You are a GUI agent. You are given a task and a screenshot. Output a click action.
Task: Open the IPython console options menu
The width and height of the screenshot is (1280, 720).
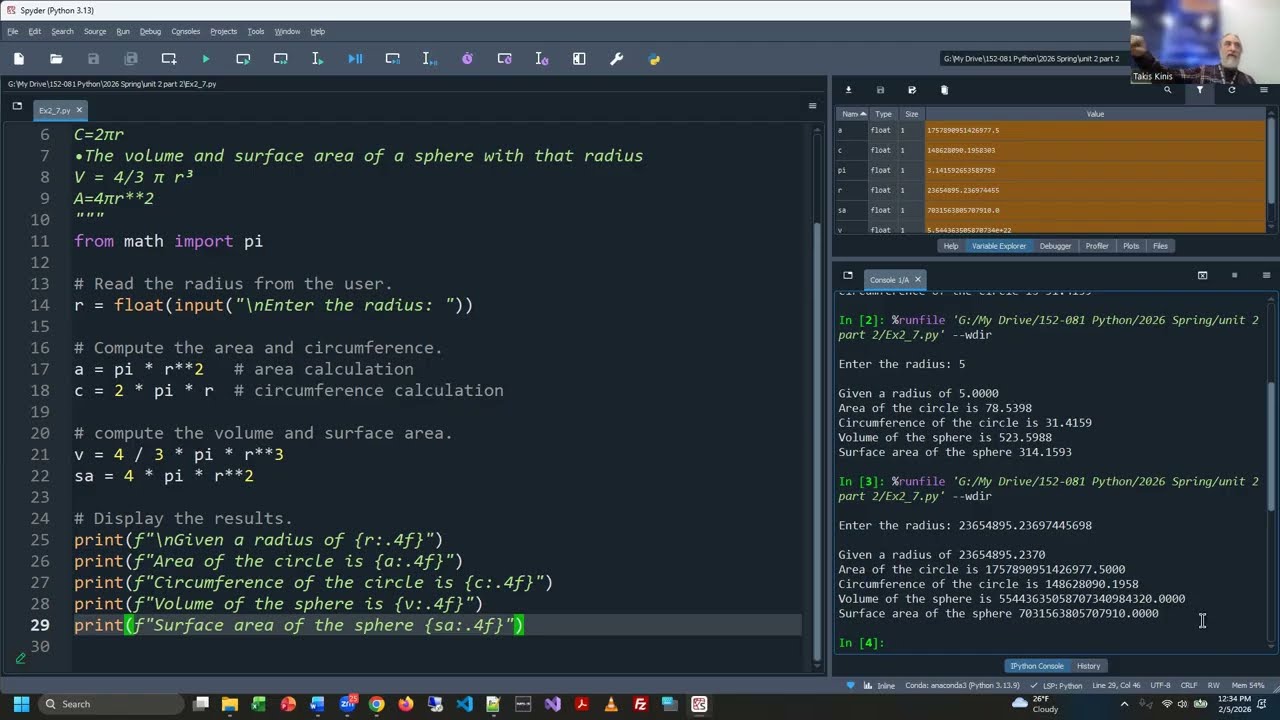(x=1266, y=275)
